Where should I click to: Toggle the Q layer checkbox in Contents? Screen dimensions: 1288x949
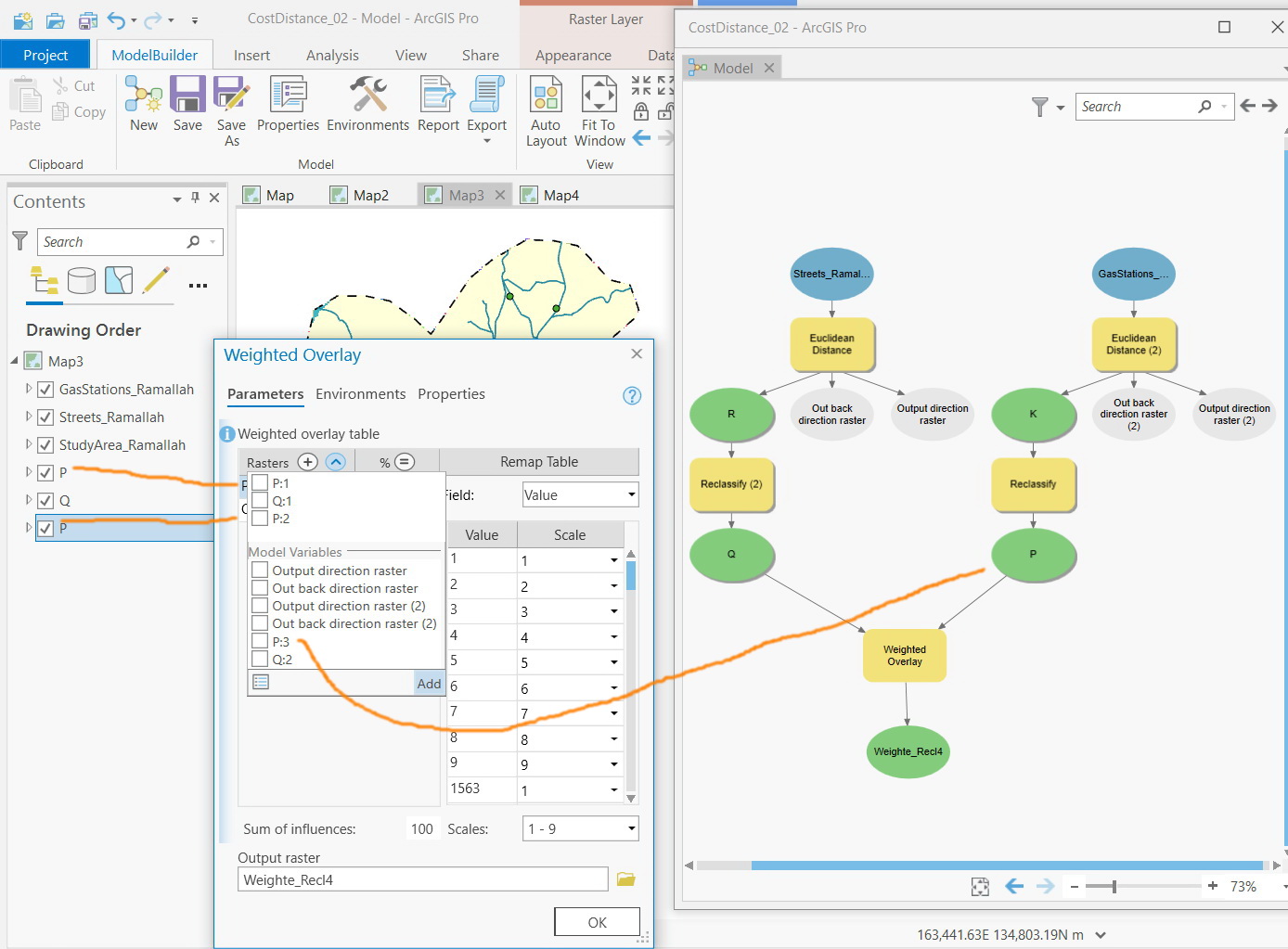(45, 501)
